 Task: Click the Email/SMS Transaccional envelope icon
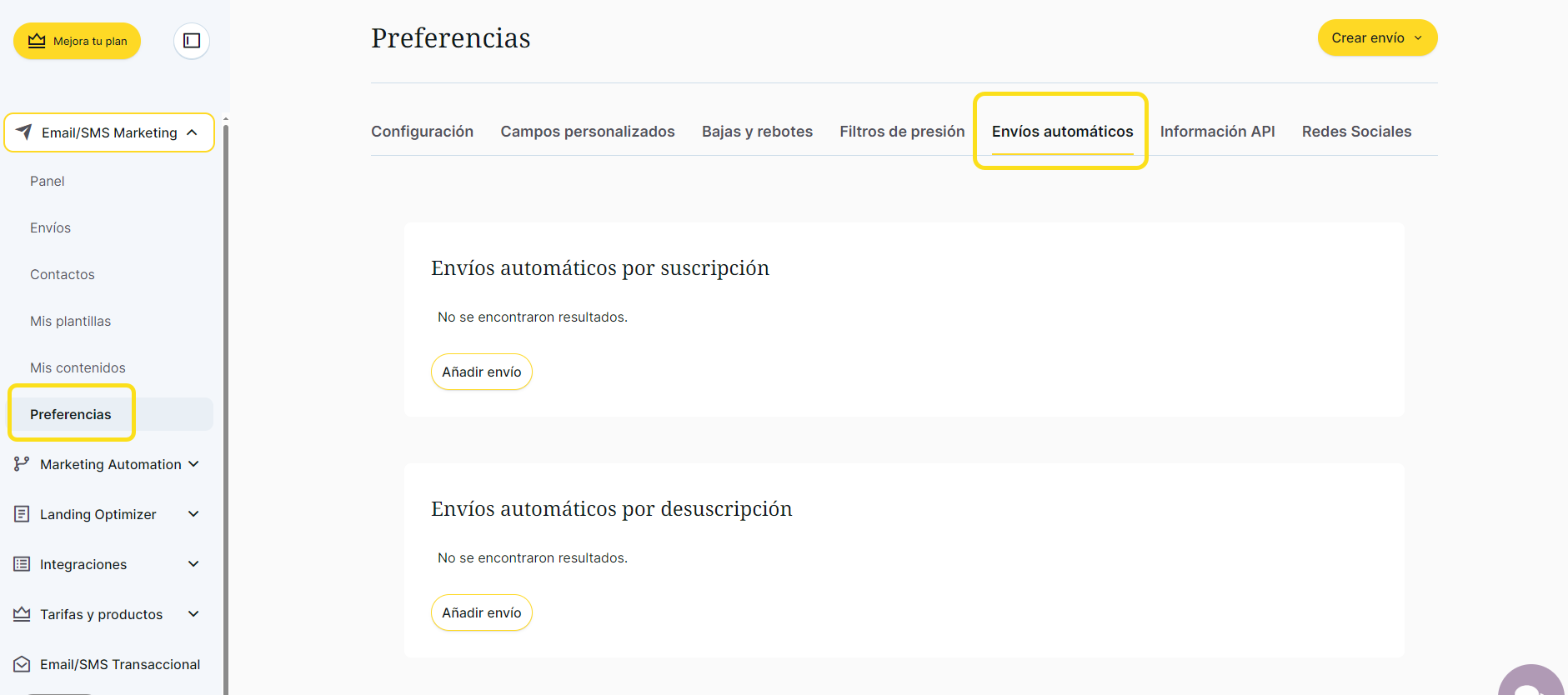[x=22, y=664]
